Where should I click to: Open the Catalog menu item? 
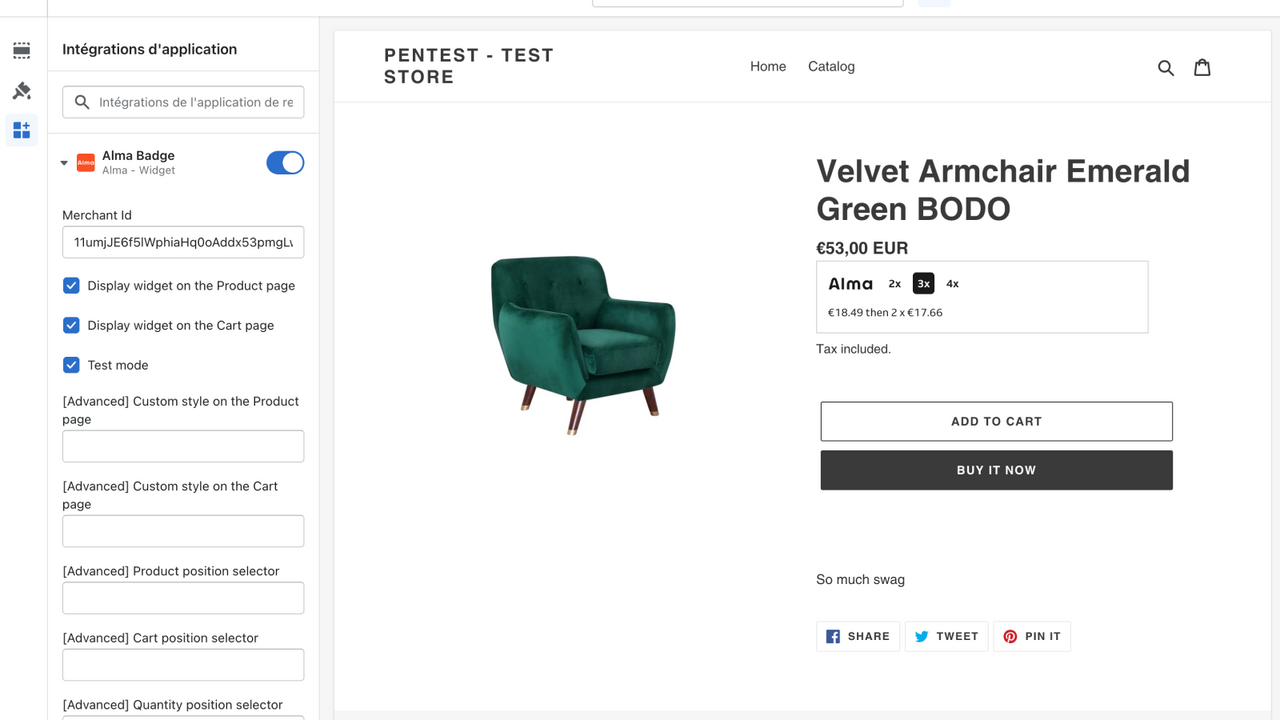coord(831,66)
